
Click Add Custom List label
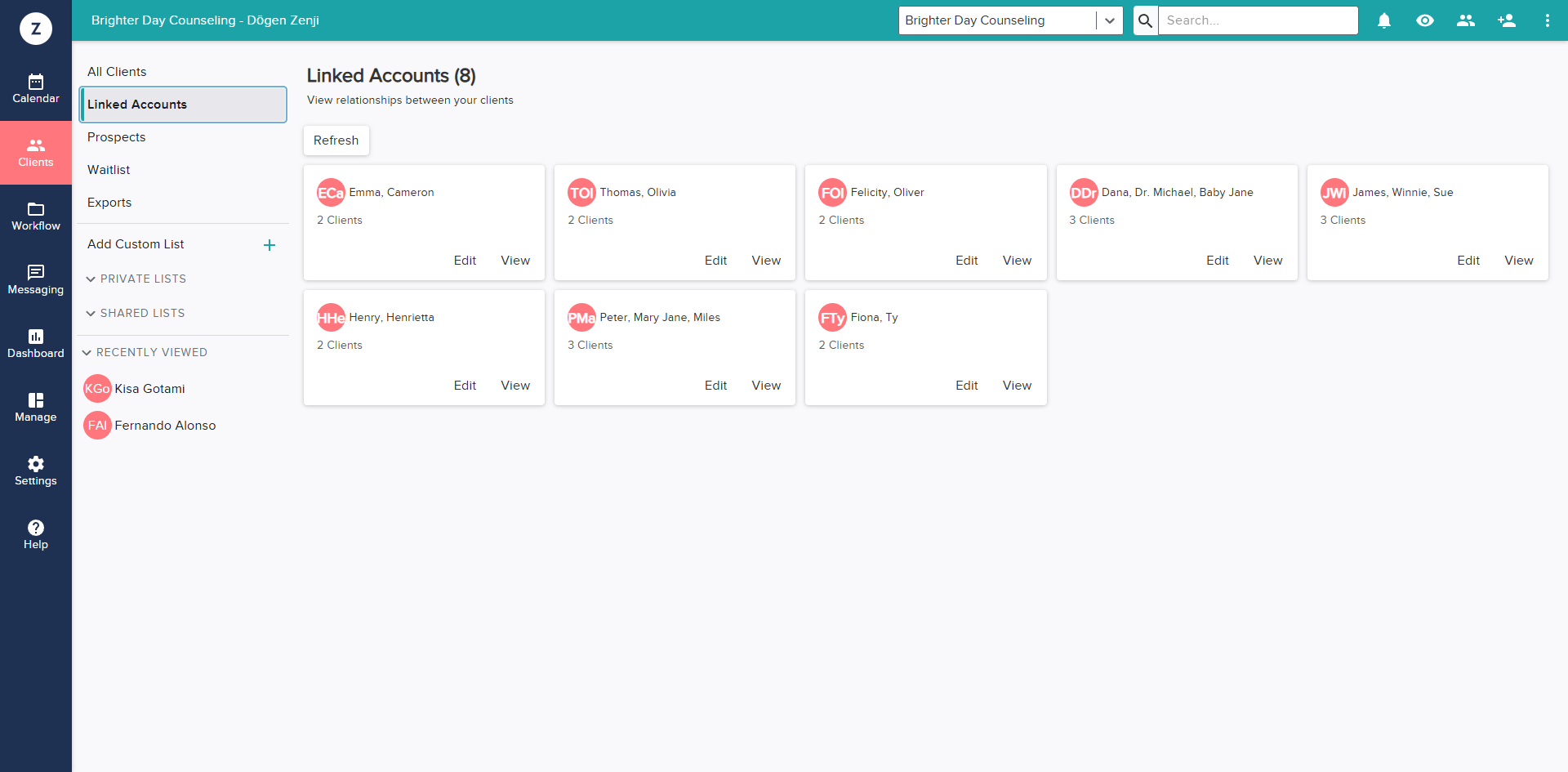(136, 244)
